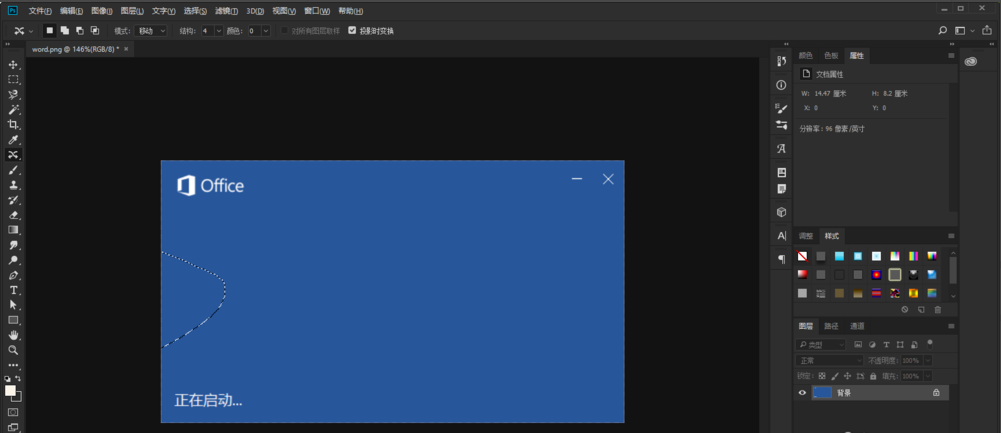Select the Zoom tool
Screen dimensions: 1001x433
click(13, 351)
